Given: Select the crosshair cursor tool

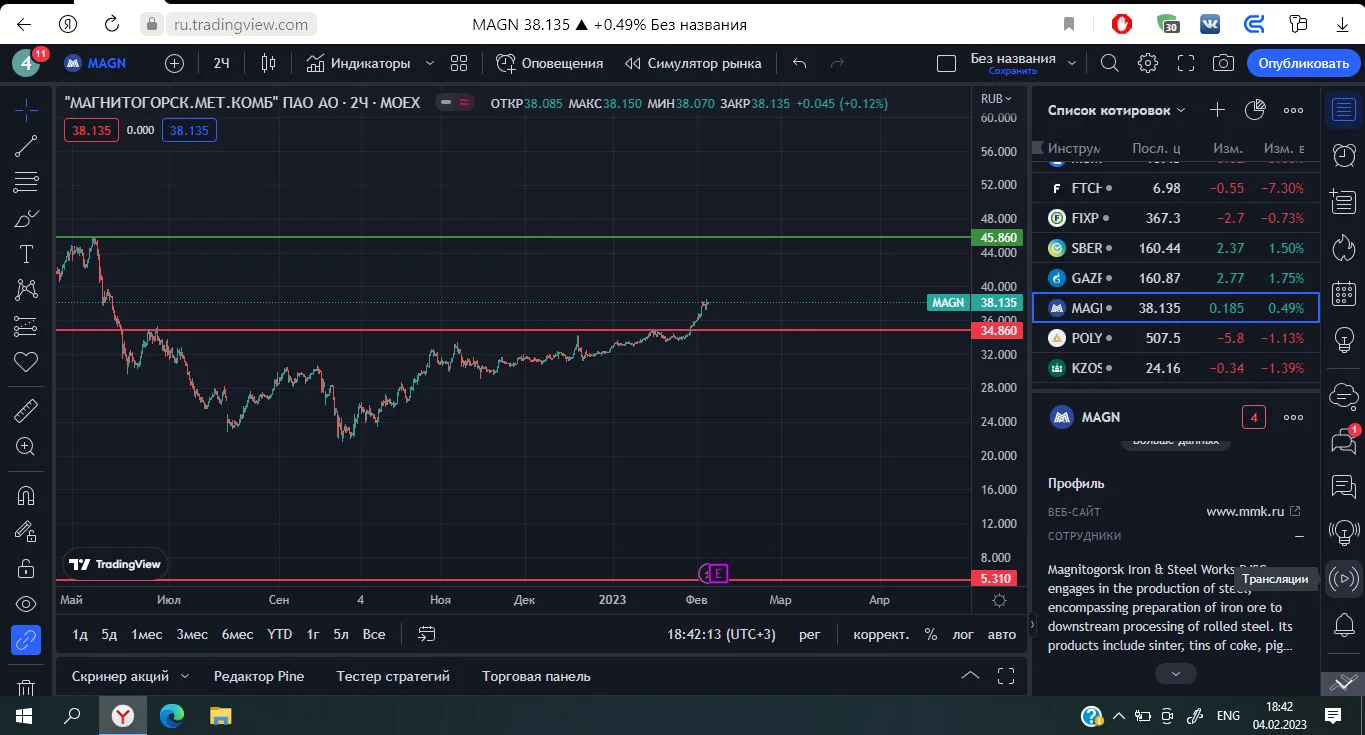Looking at the screenshot, I should click(x=26, y=110).
